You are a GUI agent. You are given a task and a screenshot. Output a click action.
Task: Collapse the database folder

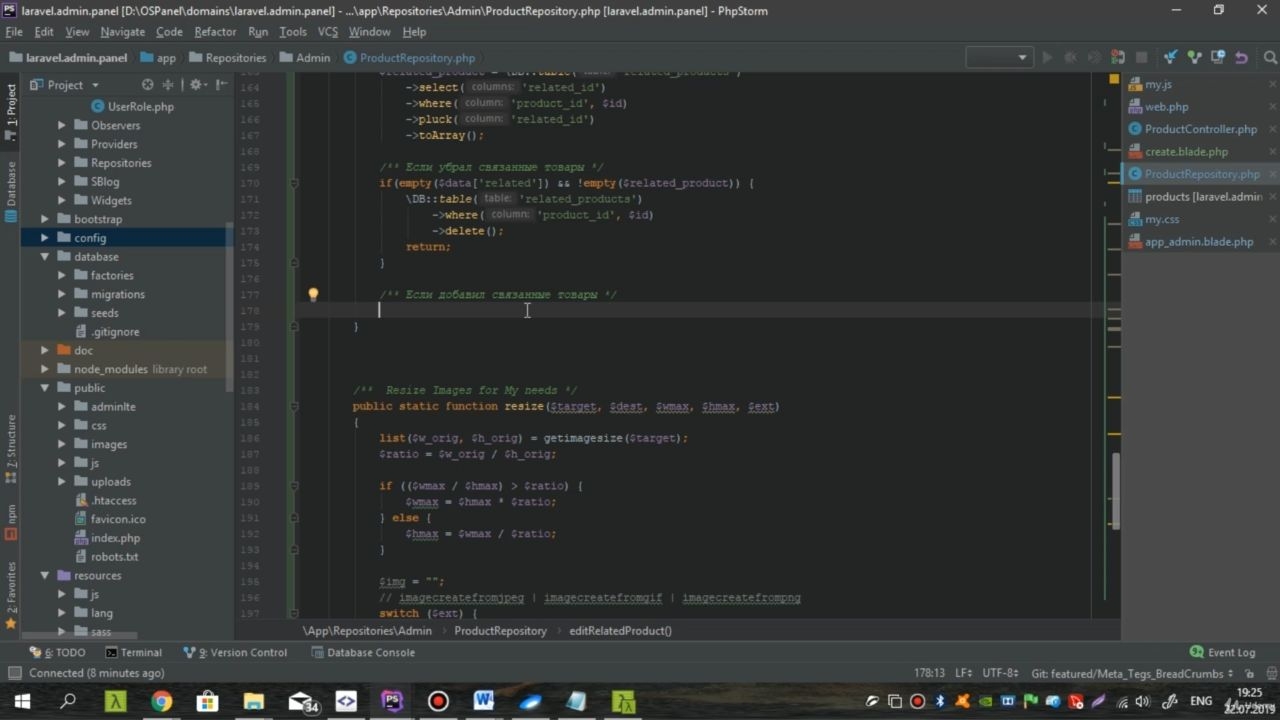(45, 257)
